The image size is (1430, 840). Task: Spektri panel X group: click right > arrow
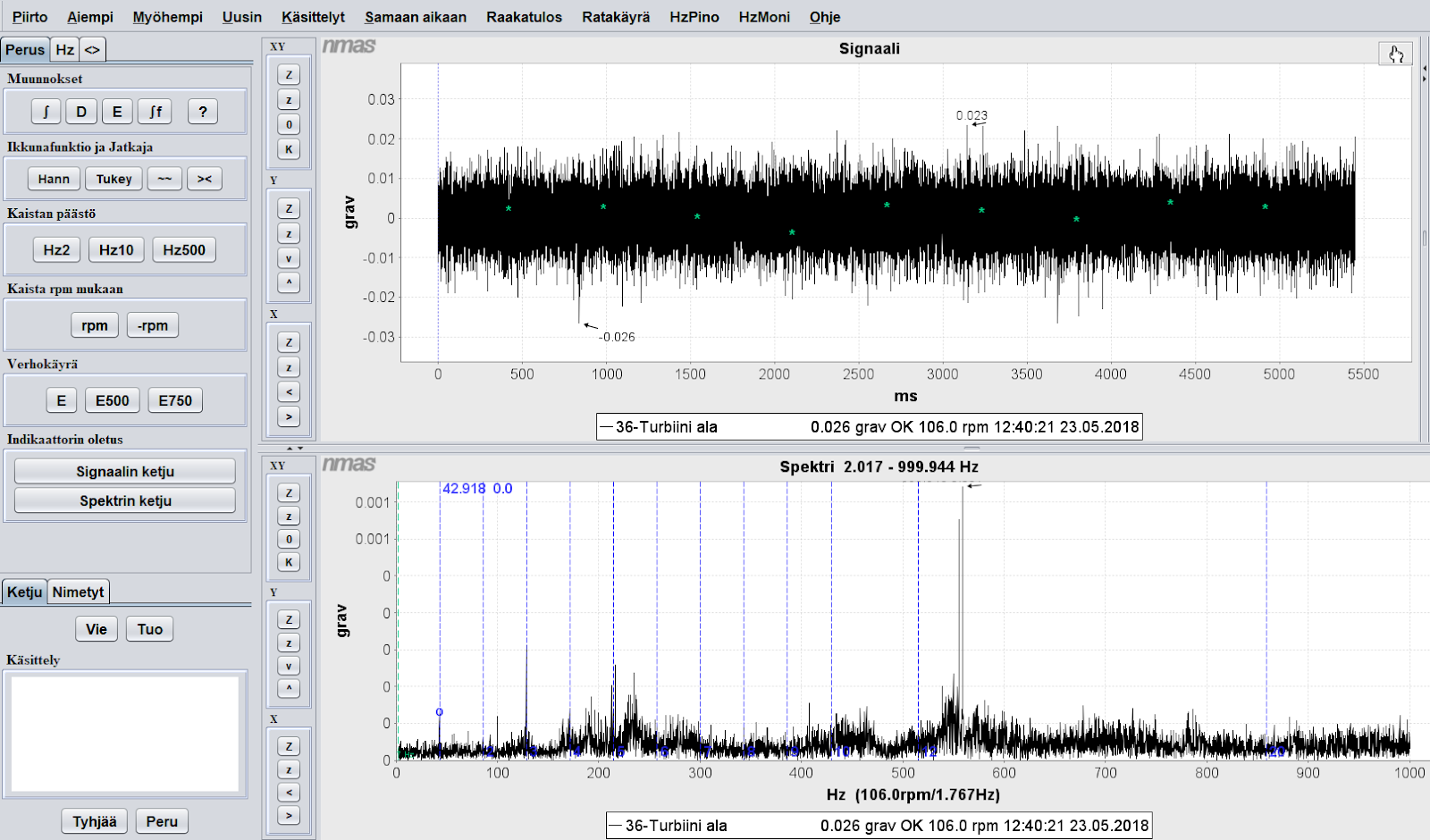[289, 815]
